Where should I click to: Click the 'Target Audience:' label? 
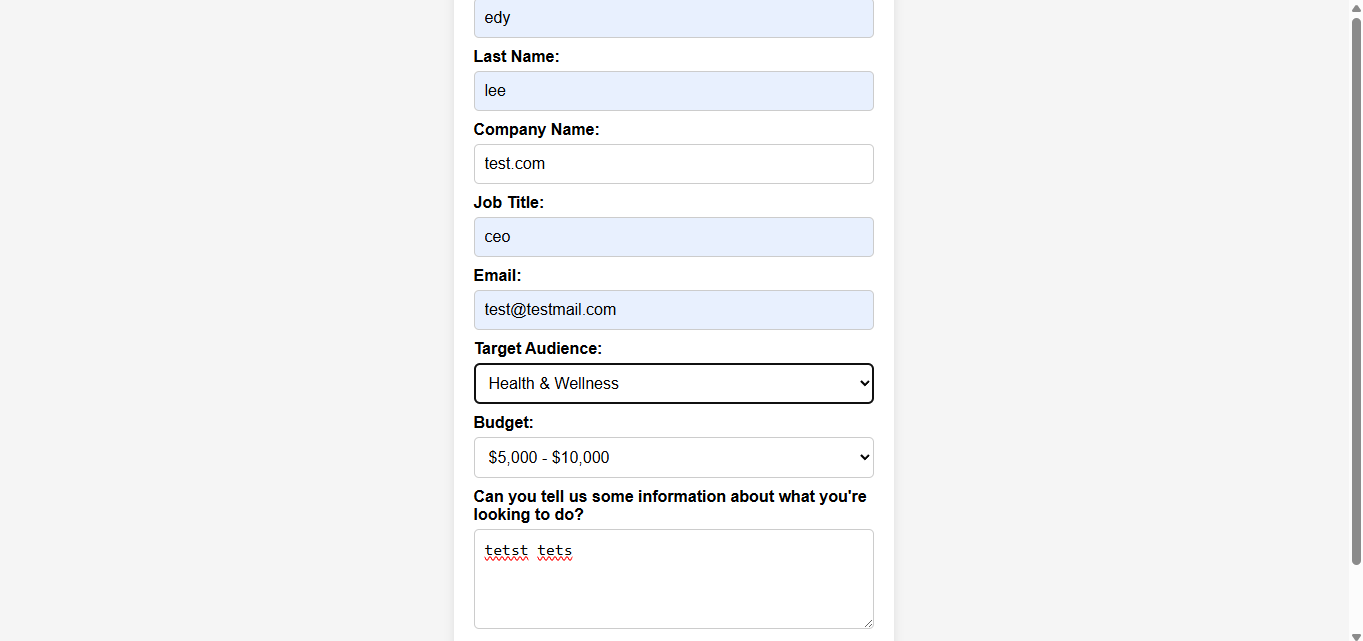click(x=538, y=349)
